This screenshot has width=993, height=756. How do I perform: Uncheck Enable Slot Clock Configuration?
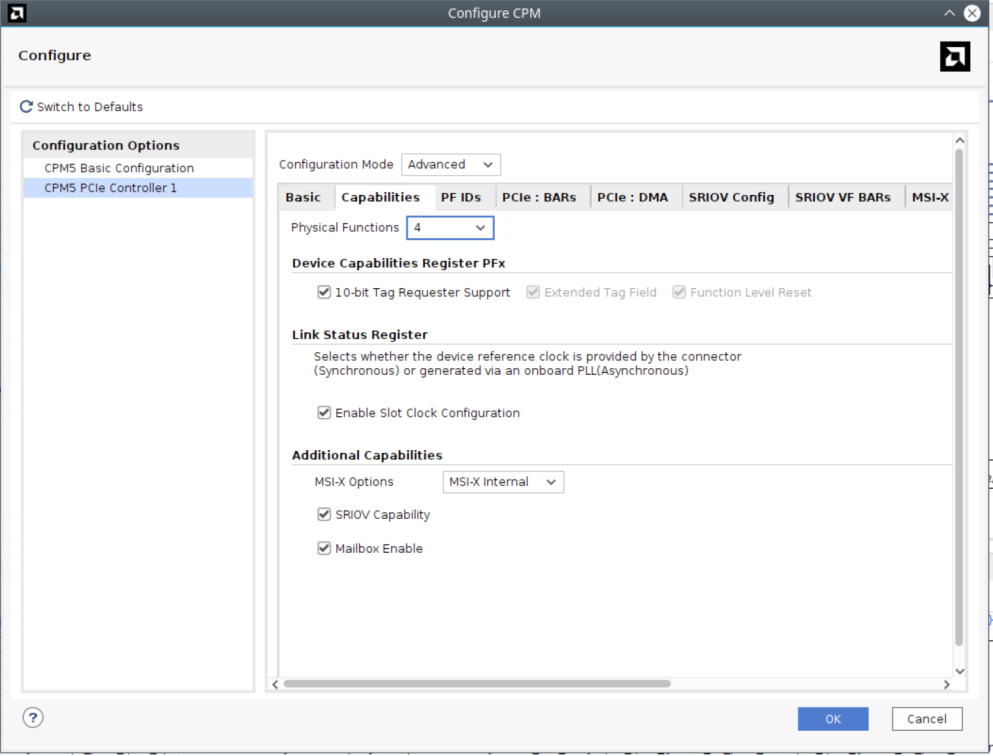coord(324,413)
